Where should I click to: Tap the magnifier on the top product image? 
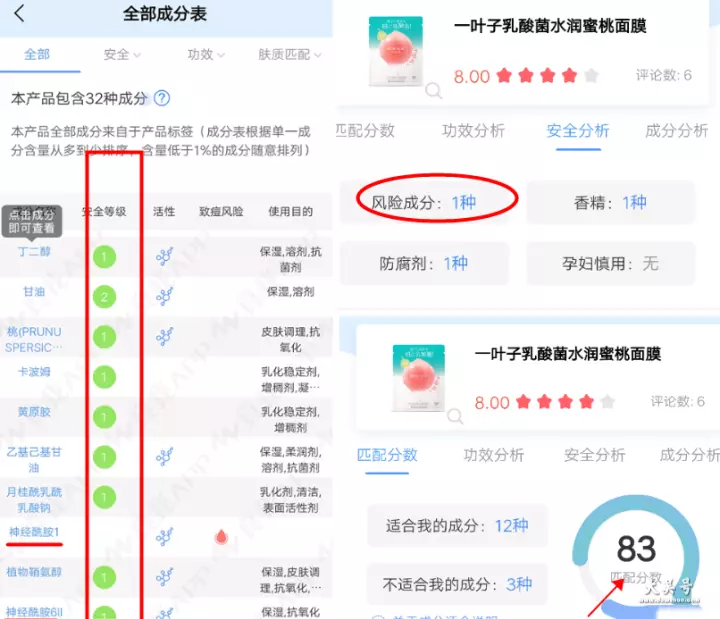coord(433,90)
